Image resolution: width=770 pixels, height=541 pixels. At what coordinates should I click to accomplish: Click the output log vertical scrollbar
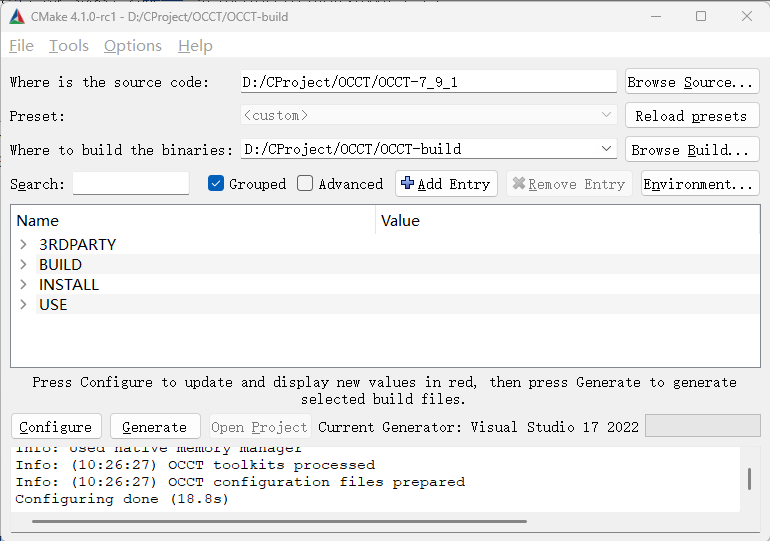point(749,479)
